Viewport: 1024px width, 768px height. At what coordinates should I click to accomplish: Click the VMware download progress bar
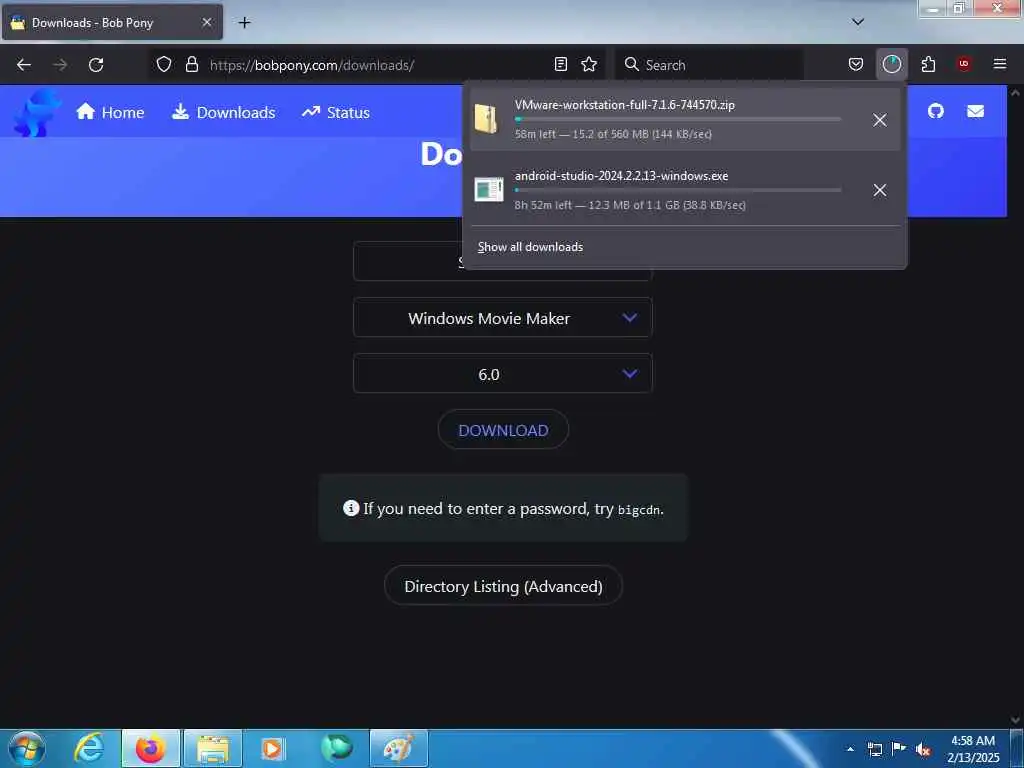(678, 120)
